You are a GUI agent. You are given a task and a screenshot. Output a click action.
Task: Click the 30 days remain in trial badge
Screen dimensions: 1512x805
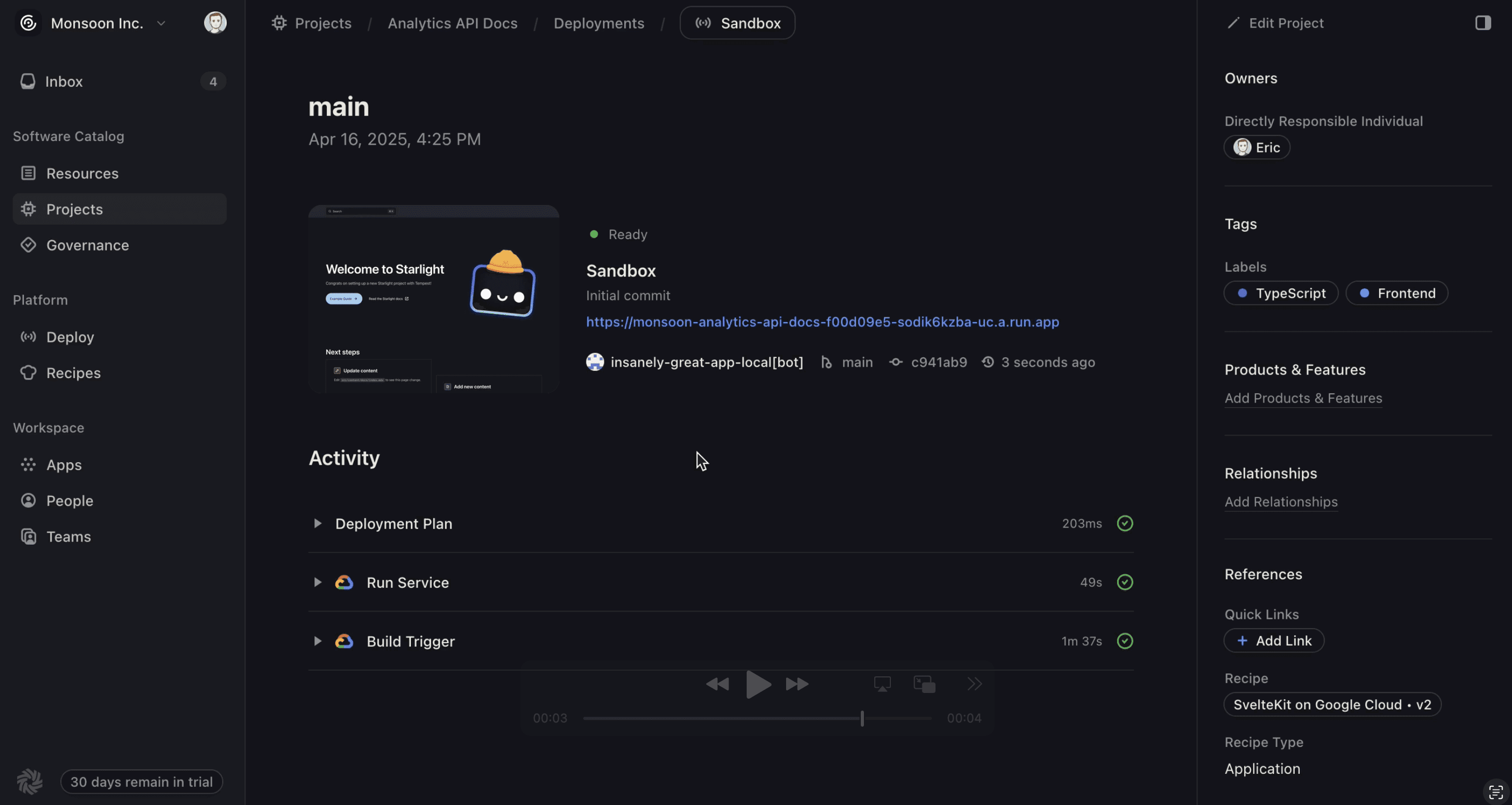142,782
